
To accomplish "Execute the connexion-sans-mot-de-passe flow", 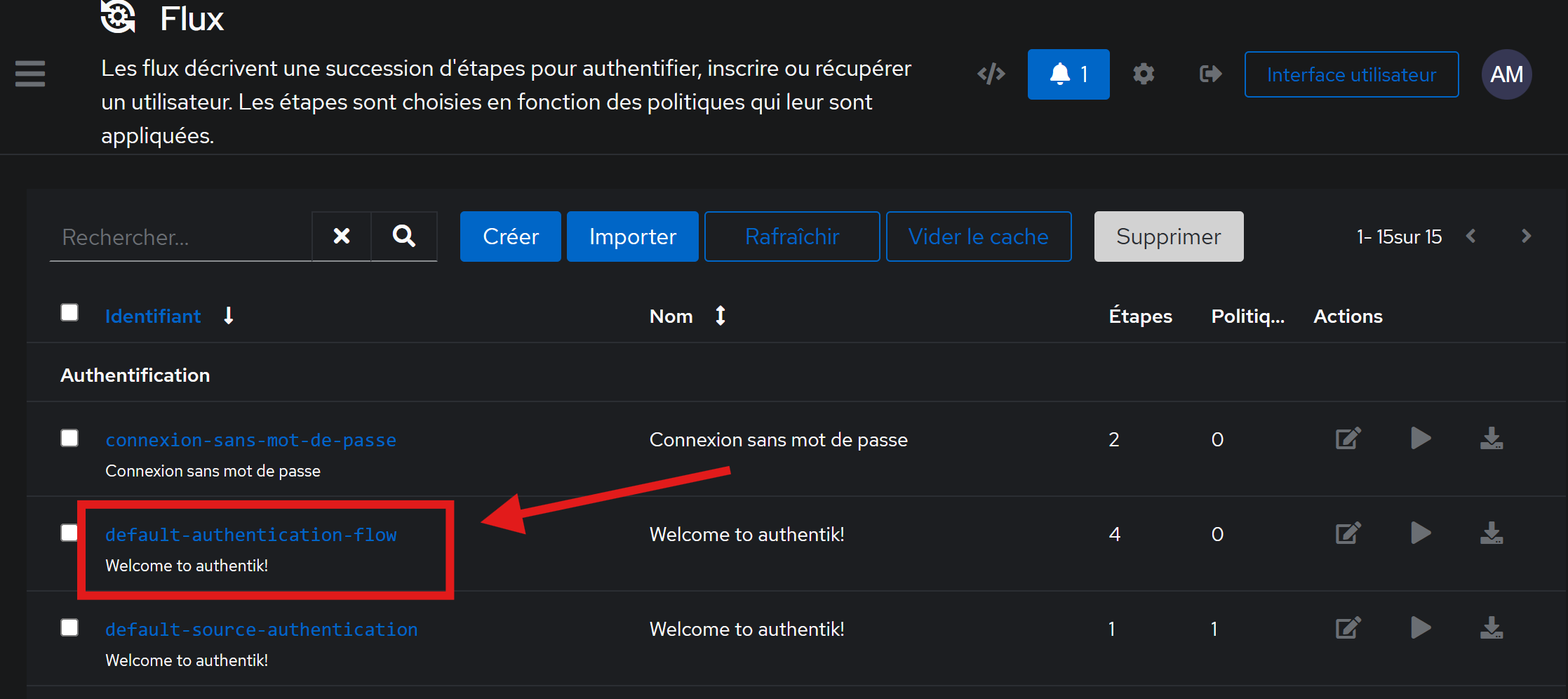I will (x=1421, y=439).
